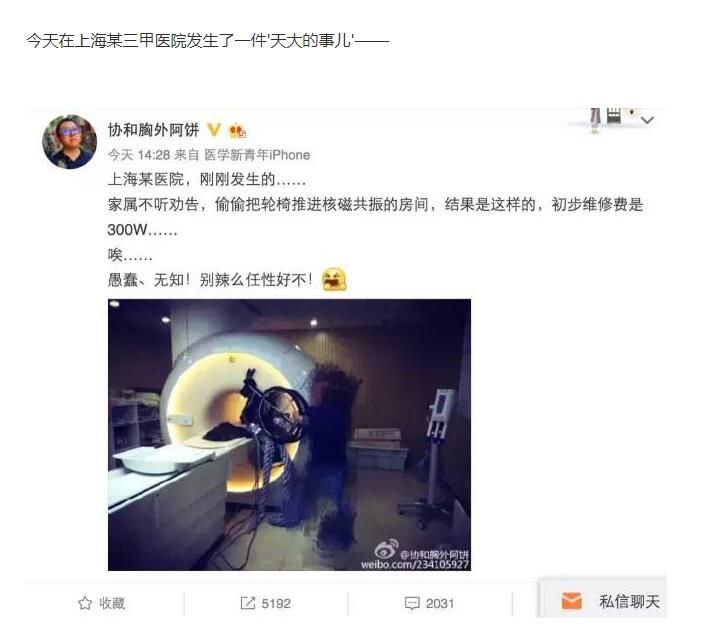
Task: Expand the post options chevron
Action: 647,120
